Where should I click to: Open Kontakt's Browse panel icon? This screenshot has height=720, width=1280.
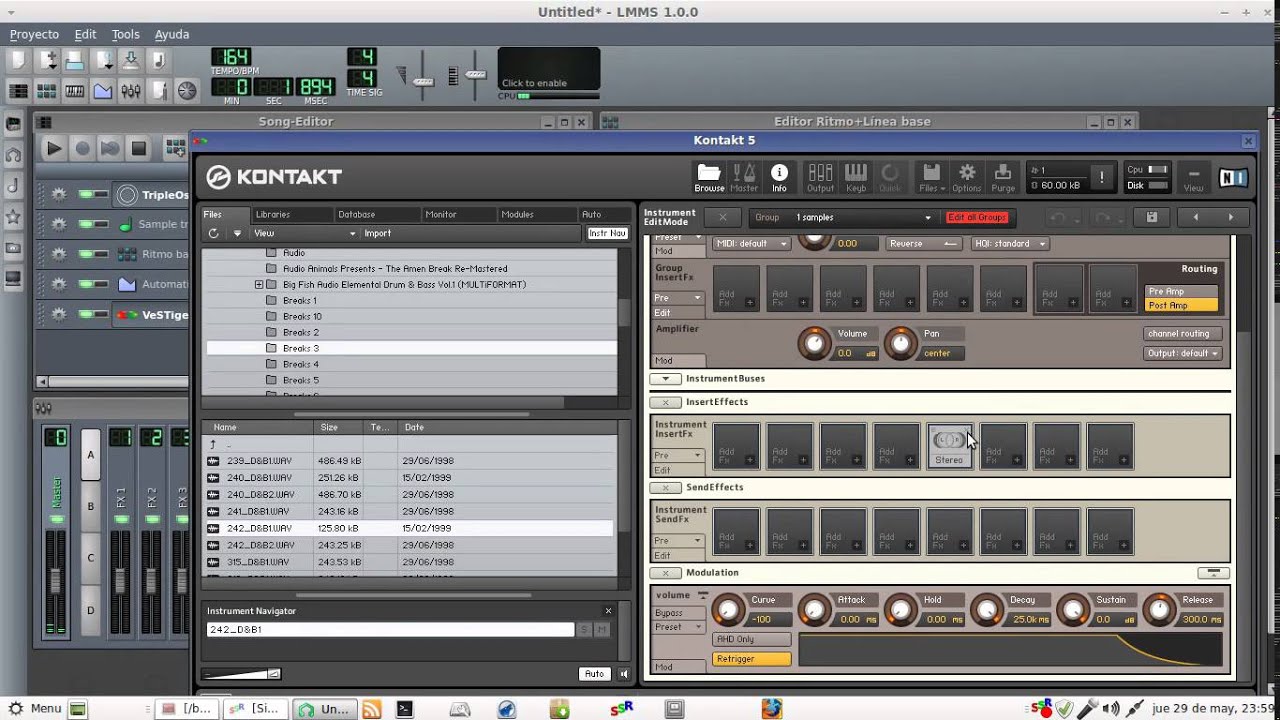709,177
